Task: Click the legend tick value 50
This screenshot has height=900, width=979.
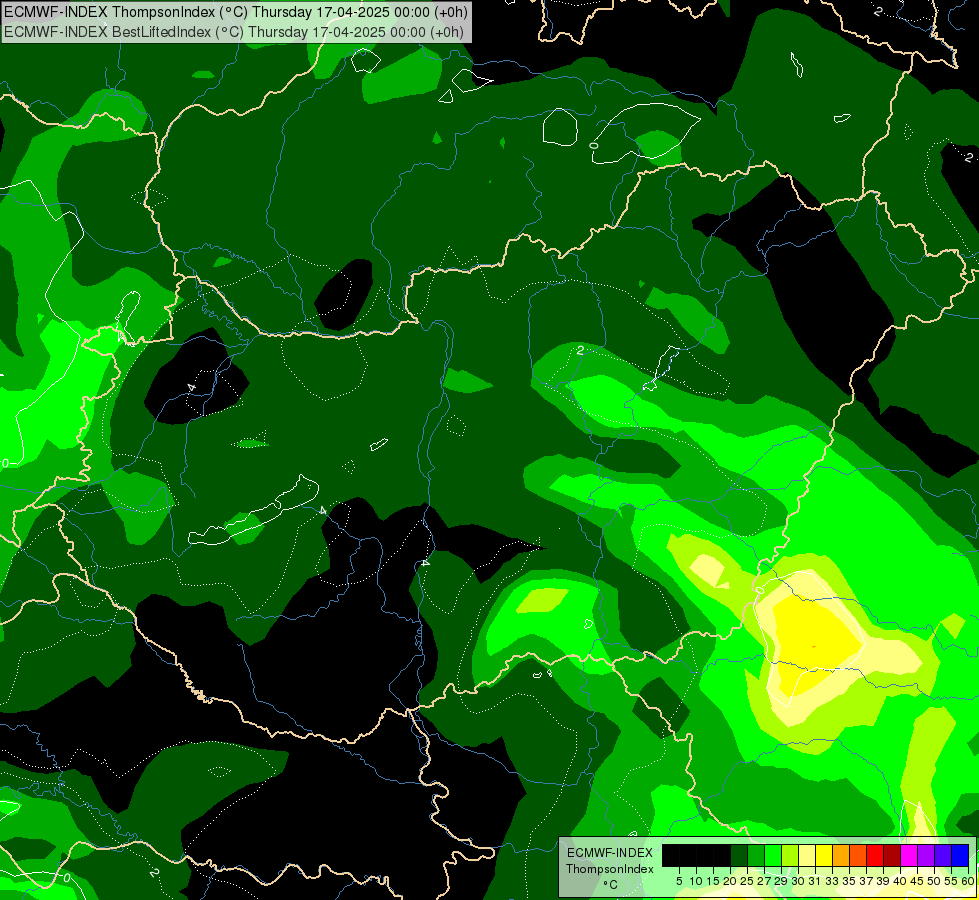Action: click(x=934, y=881)
